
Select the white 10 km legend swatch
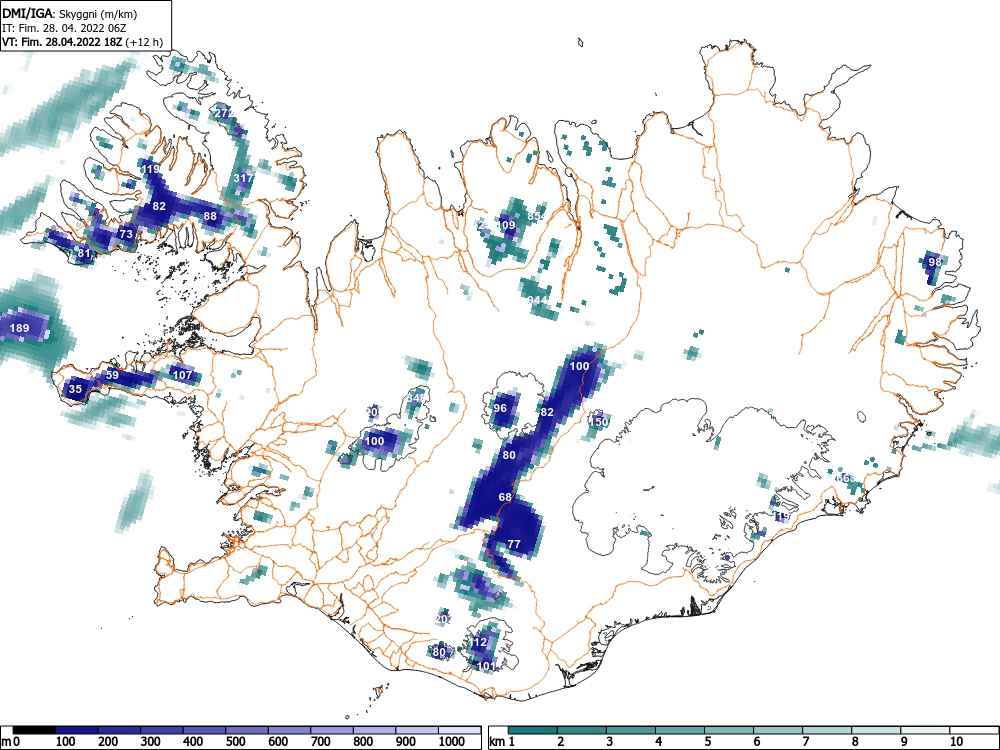tap(973, 730)
